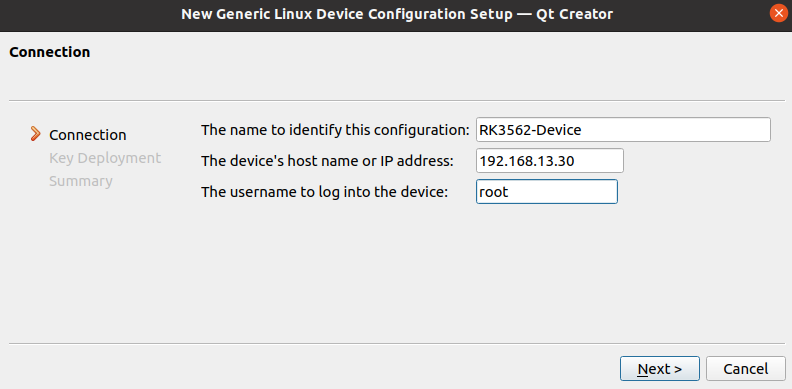Click the window title text in the title bar
The width and height of the screenshot is (792, 389).
pos(397,14)
